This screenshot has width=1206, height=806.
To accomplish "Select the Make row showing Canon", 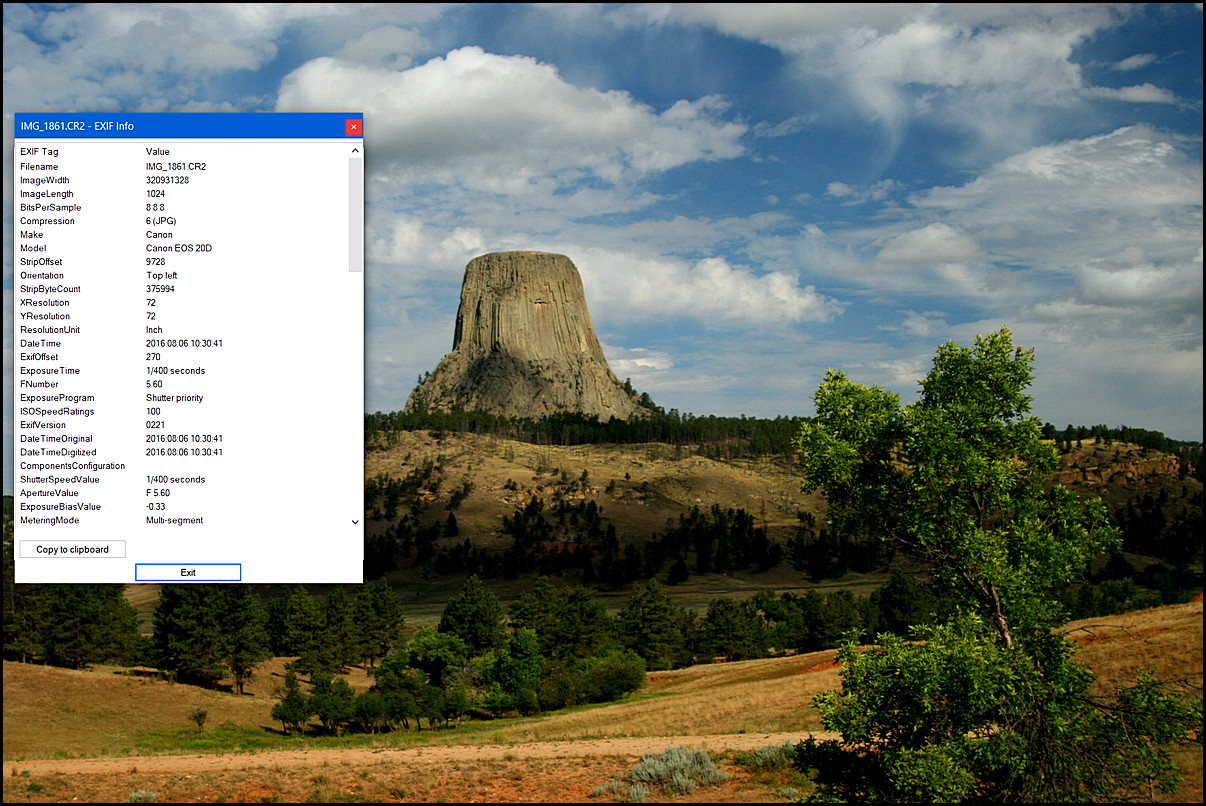I will (100, 234).
